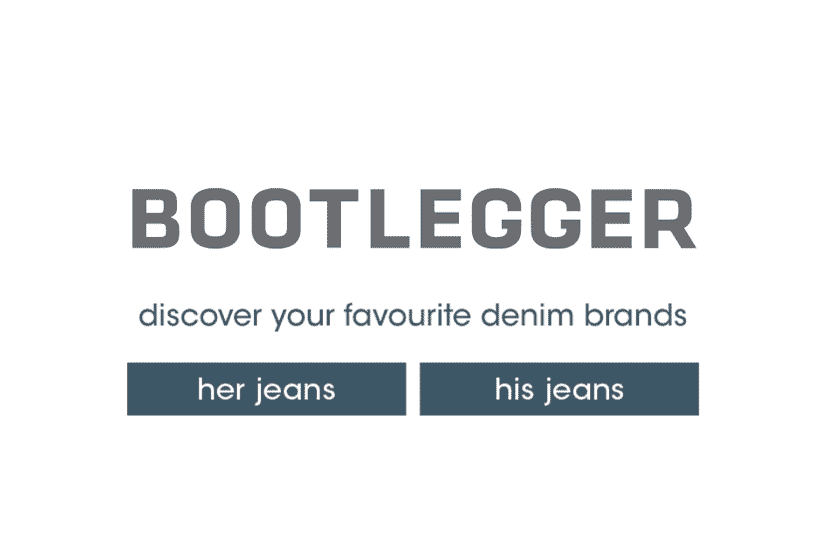Click the word favourite in the tagline

pos(407,315)
